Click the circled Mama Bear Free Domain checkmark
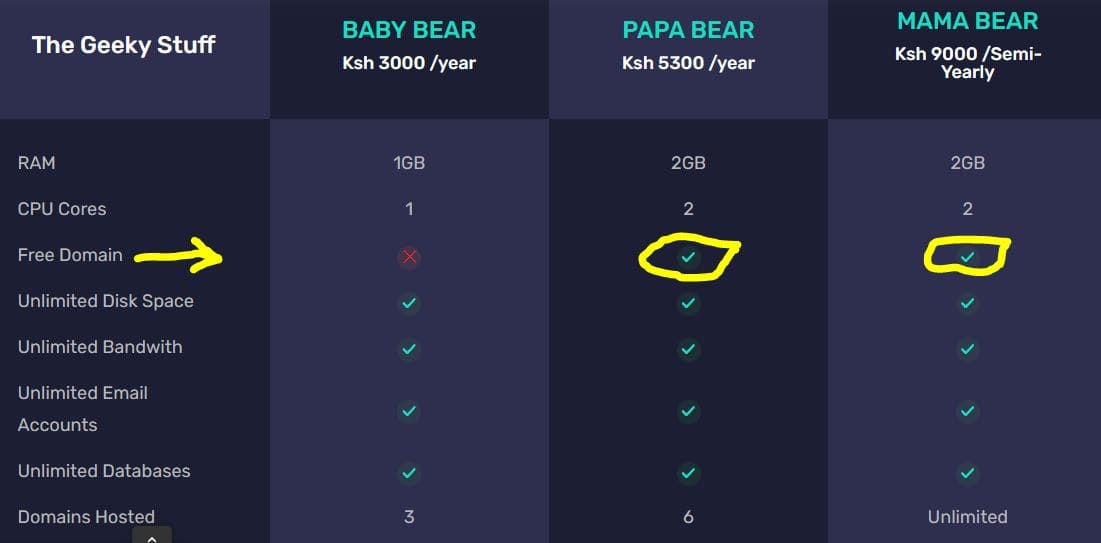The height and width of the screenshot is (543, 1101). [x=967, y=257]
